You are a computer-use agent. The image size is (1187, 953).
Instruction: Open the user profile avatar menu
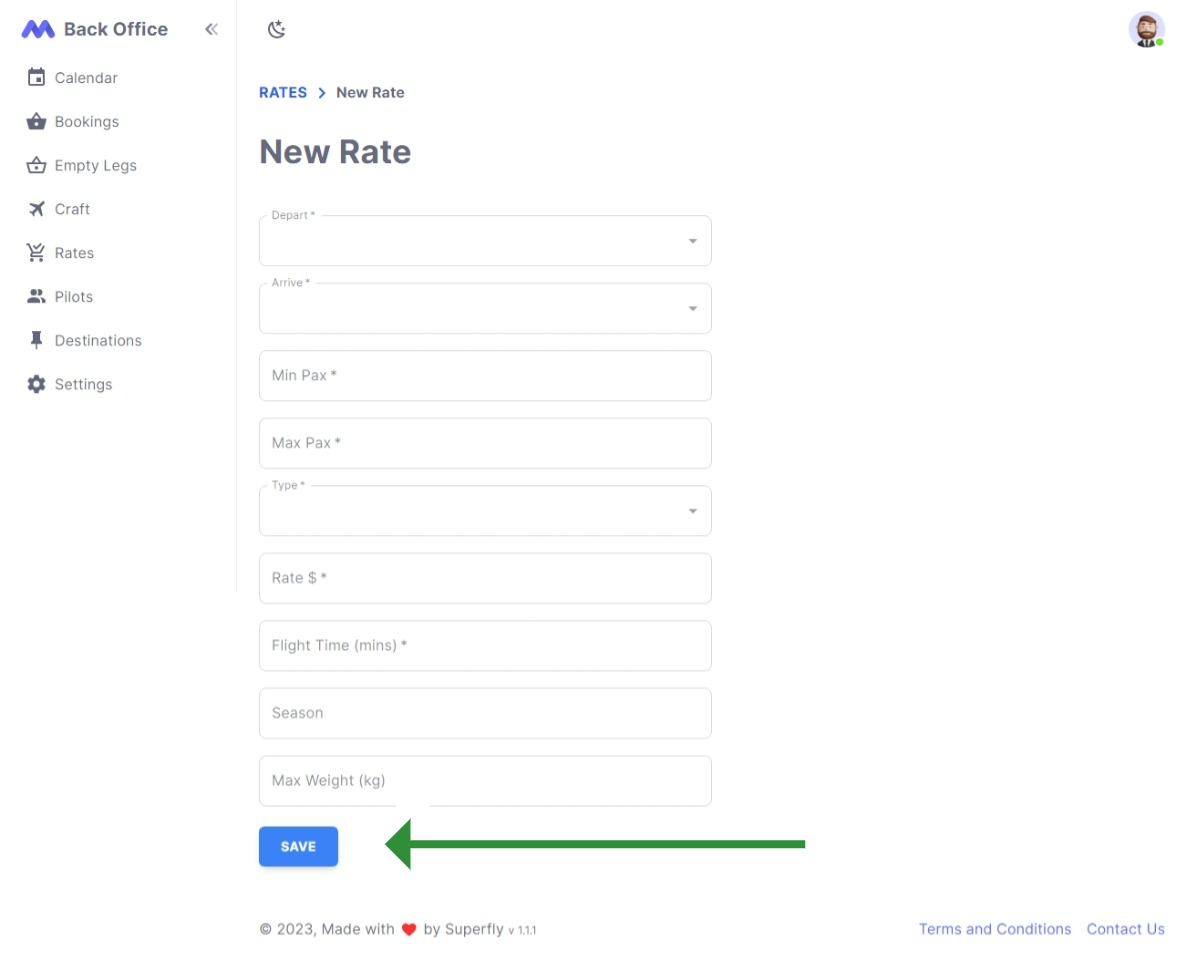pyautogui.click(x=1146, y=29)
